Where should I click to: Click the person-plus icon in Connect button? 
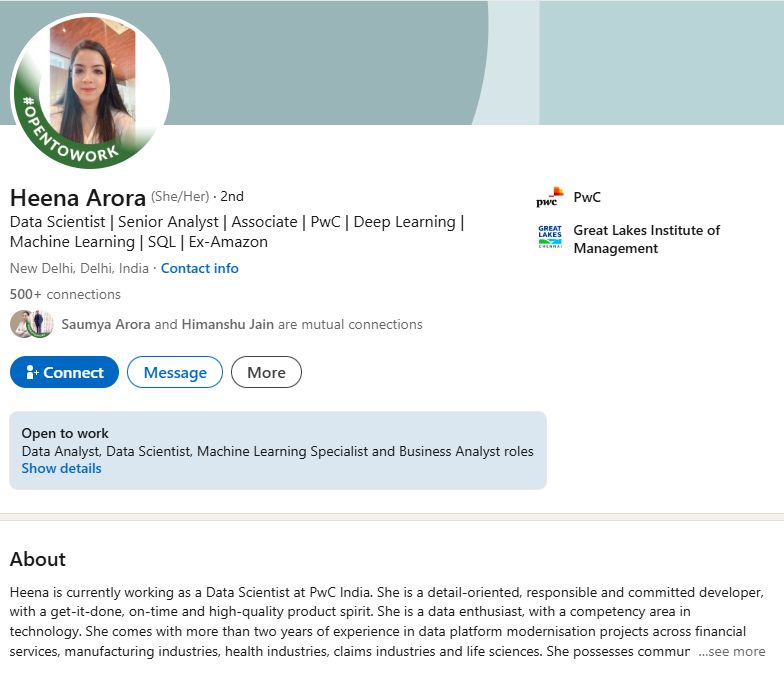tap(32, 372)
